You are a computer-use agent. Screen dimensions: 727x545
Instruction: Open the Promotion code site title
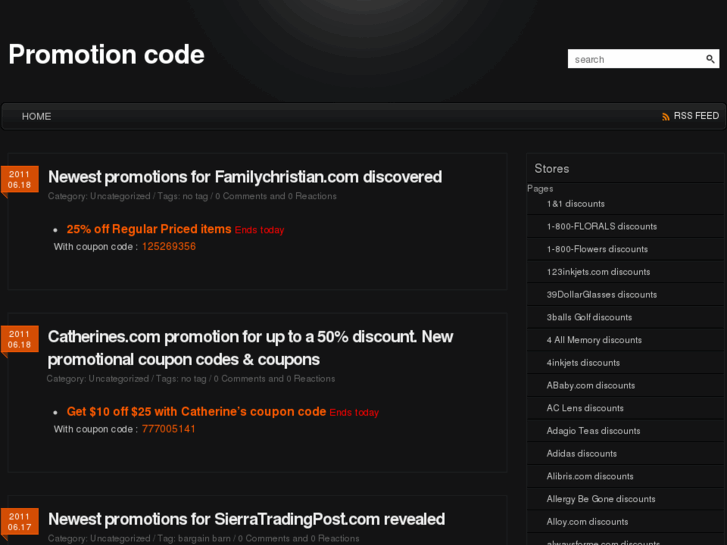[x=106, y=54]
